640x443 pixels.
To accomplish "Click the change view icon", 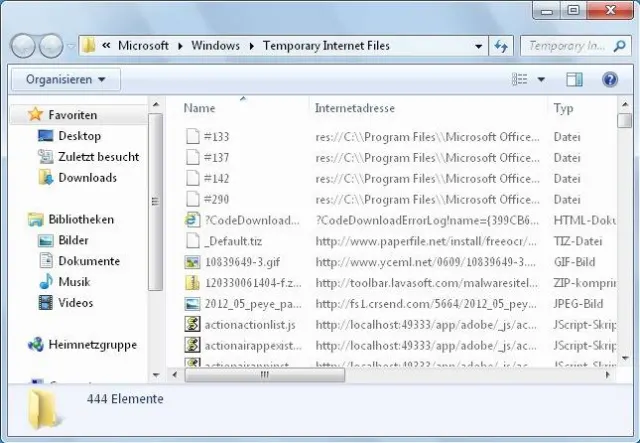I will point(520,79).
